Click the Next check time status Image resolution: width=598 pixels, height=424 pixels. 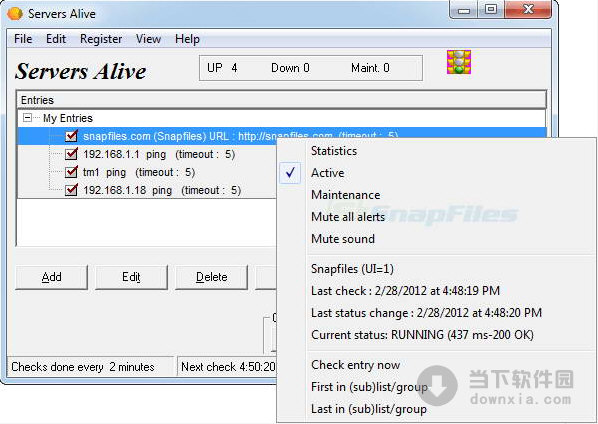(x=228, y=367)
